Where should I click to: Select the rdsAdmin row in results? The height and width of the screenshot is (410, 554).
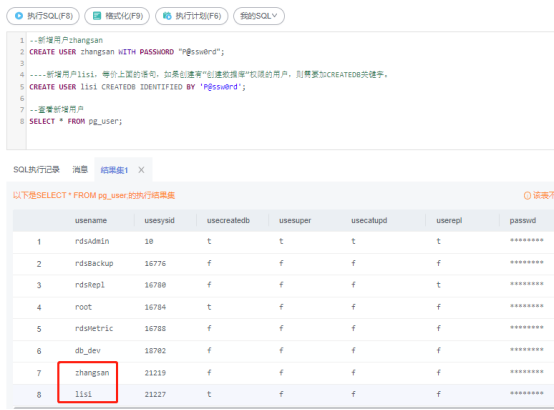click(283, 242)
